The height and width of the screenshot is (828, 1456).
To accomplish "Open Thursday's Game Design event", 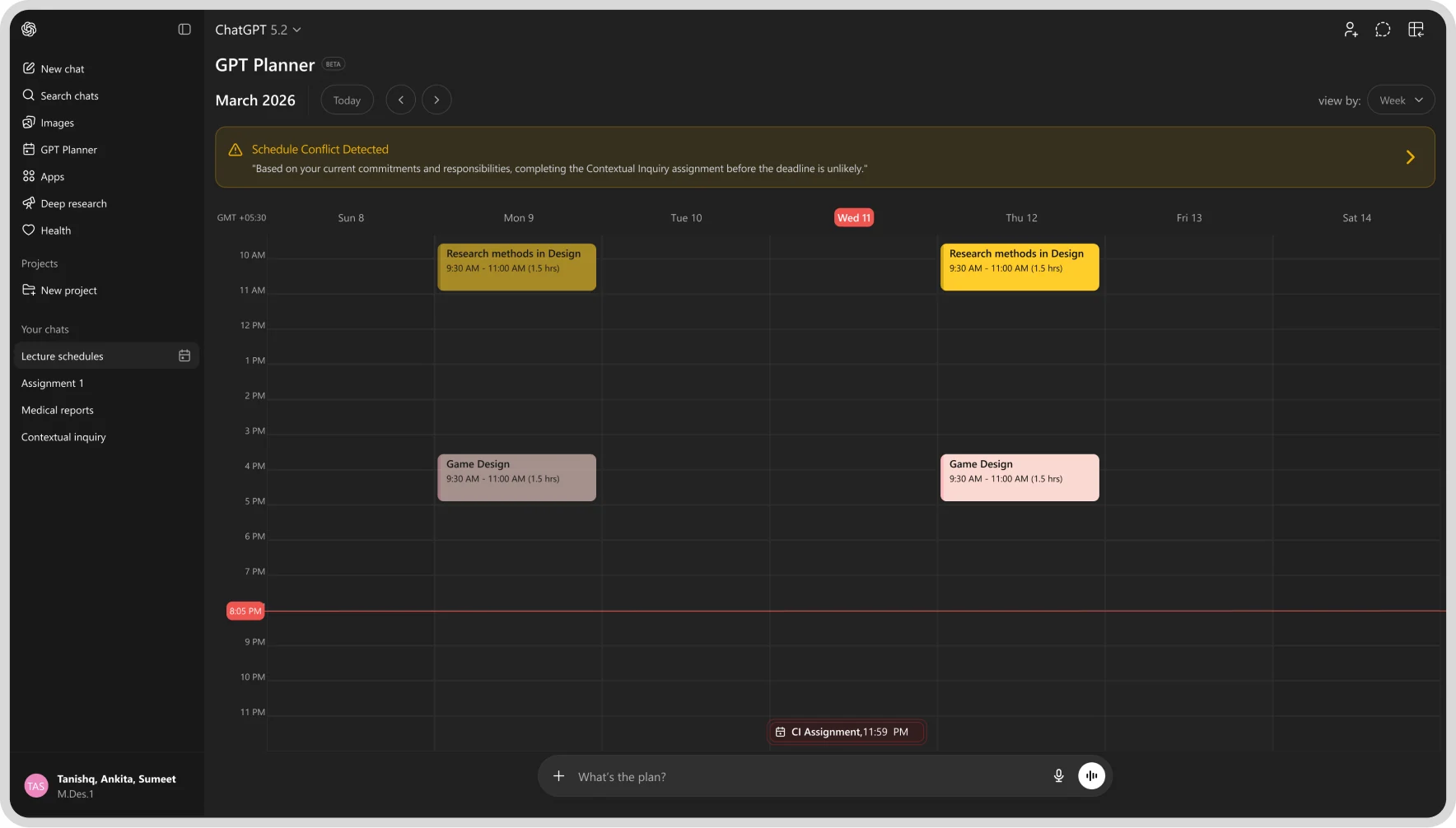I will point(1020,477).
